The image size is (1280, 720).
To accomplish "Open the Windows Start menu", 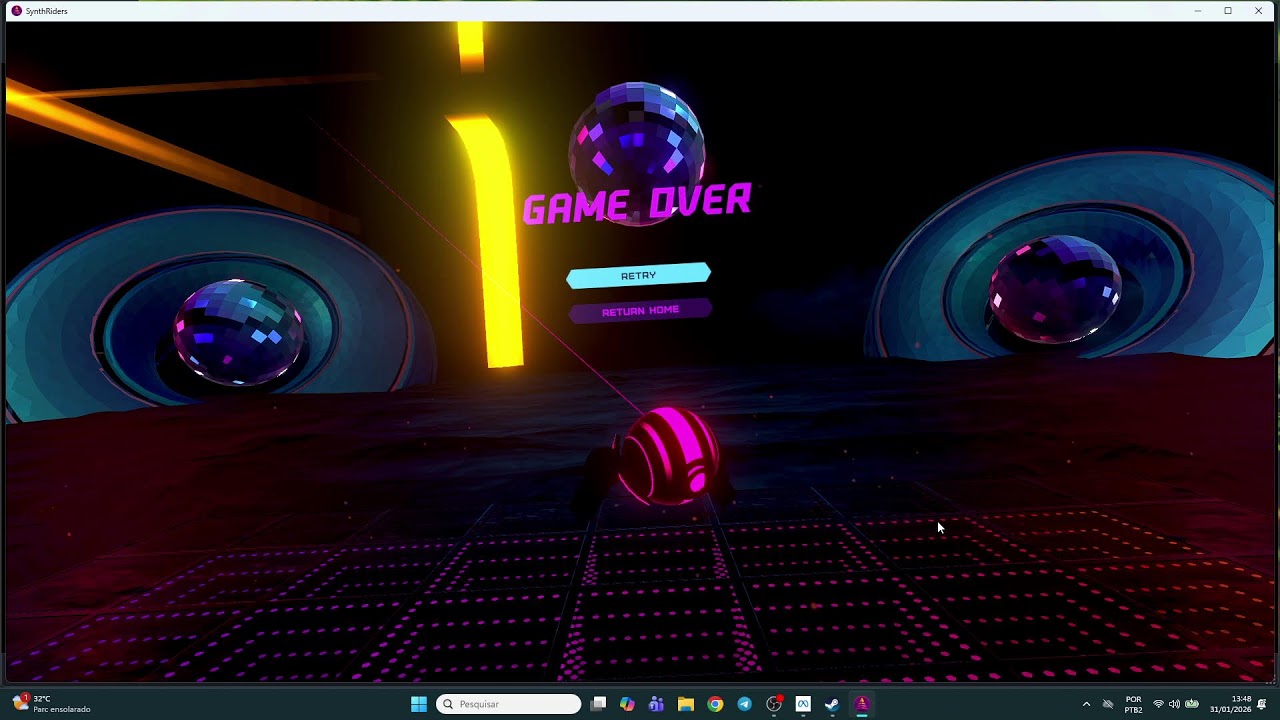I will pos(419,704).
